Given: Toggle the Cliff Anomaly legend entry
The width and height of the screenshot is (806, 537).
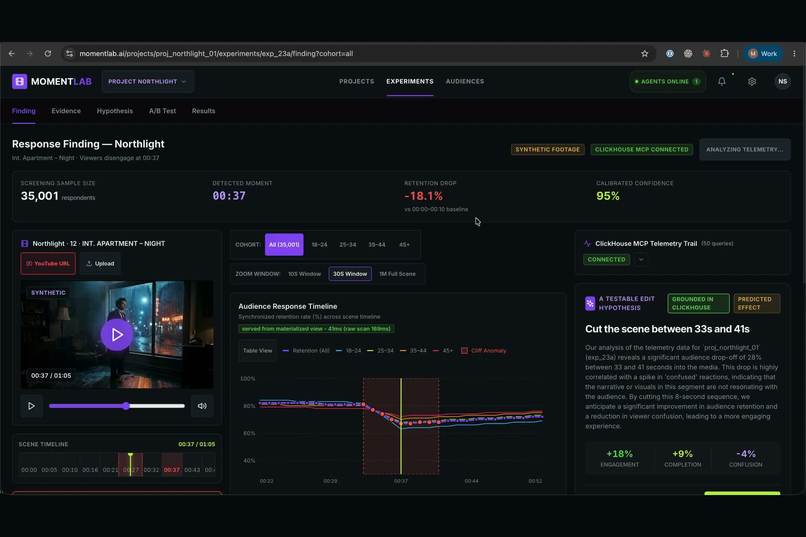Looking at the screenshot, I should tap(484, 350).
